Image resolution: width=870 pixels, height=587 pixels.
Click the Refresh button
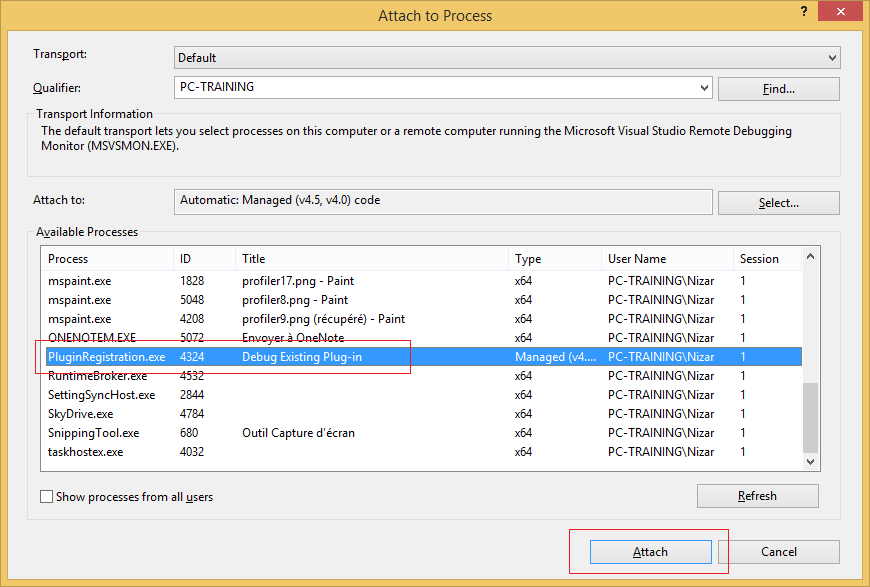757,495
